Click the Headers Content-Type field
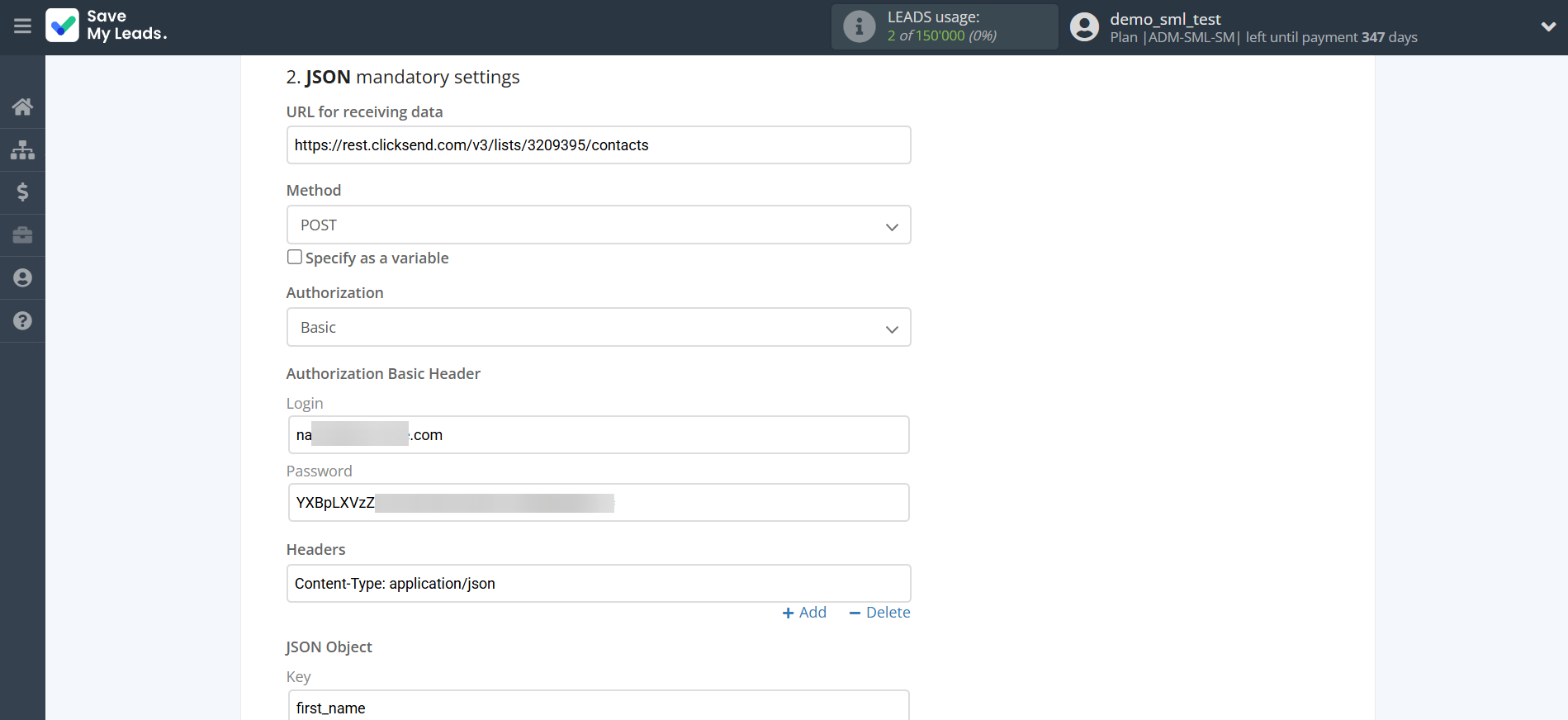The width and height of the screenshot is (1568, 720). pos(598,584)
